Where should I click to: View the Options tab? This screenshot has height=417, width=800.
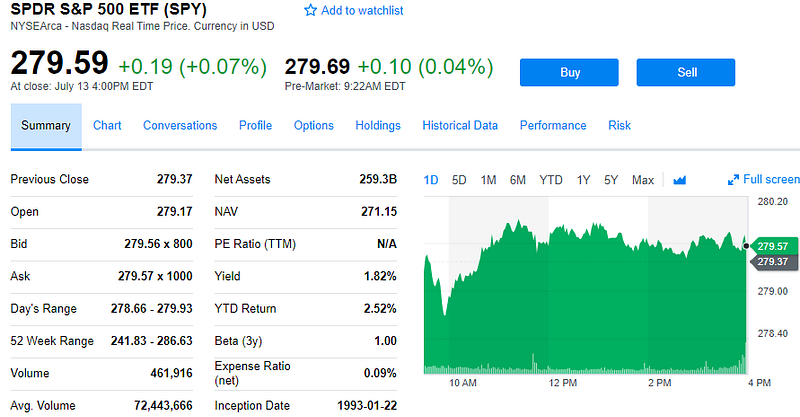click(x=314, y=126)
